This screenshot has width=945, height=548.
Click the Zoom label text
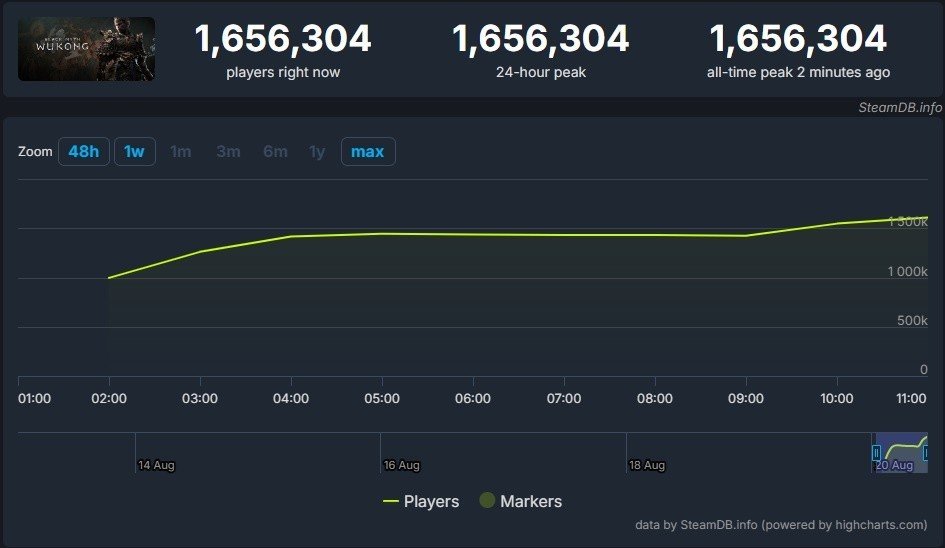click(x=35, y=151)
